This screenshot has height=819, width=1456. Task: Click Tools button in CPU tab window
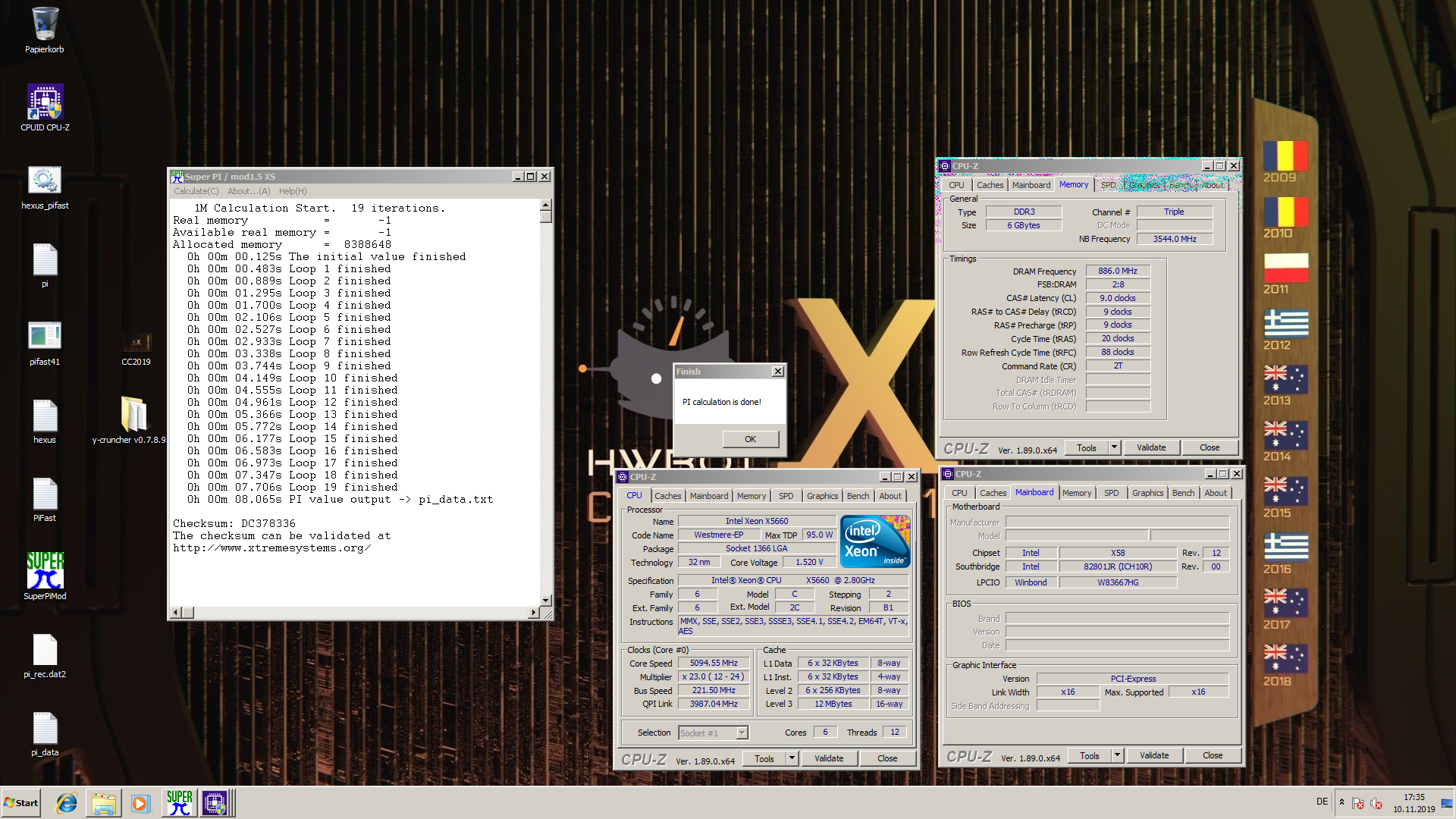pos(764,758)
